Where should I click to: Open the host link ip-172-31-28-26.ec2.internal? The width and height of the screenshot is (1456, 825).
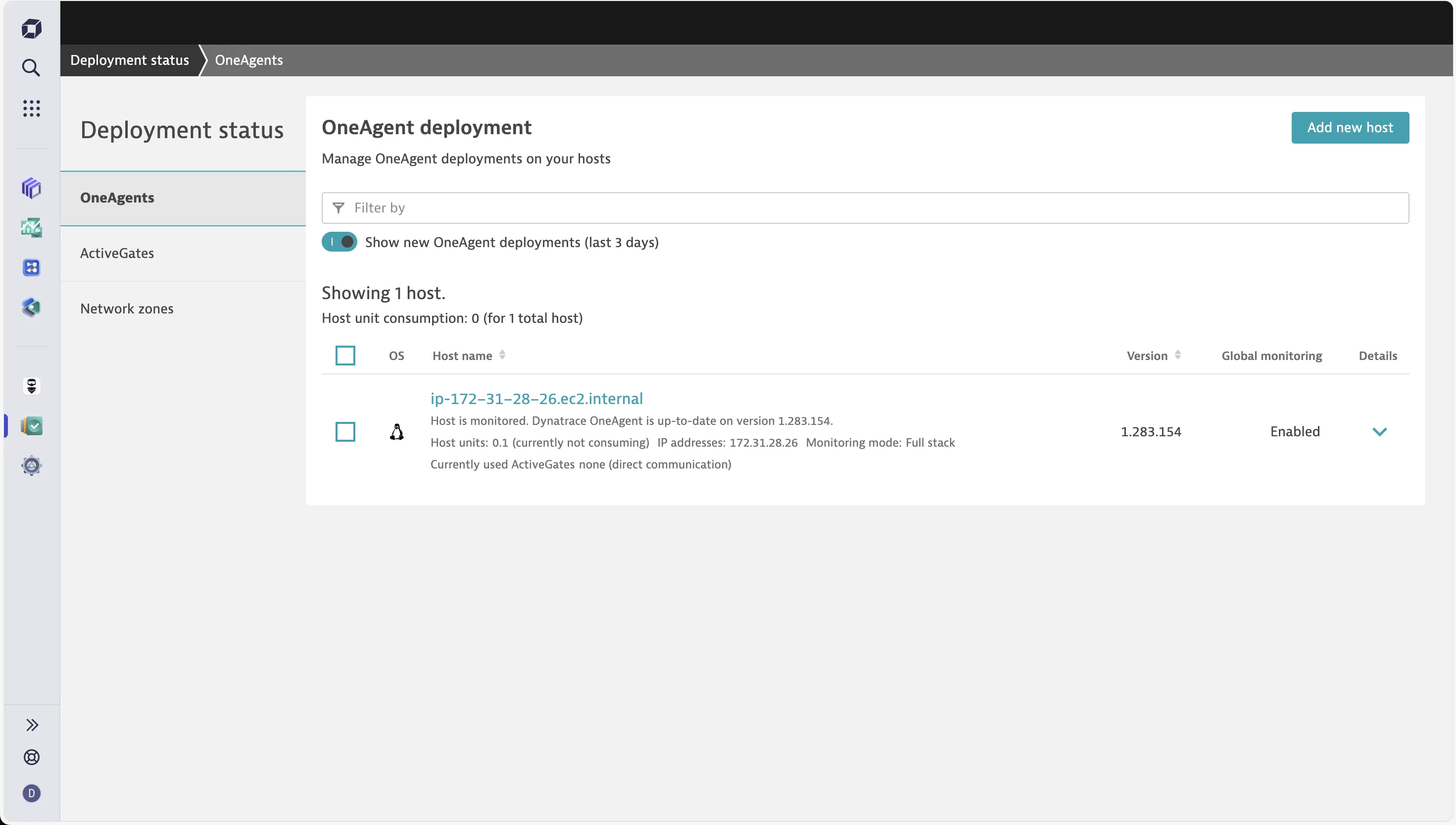tap(536, 398)
